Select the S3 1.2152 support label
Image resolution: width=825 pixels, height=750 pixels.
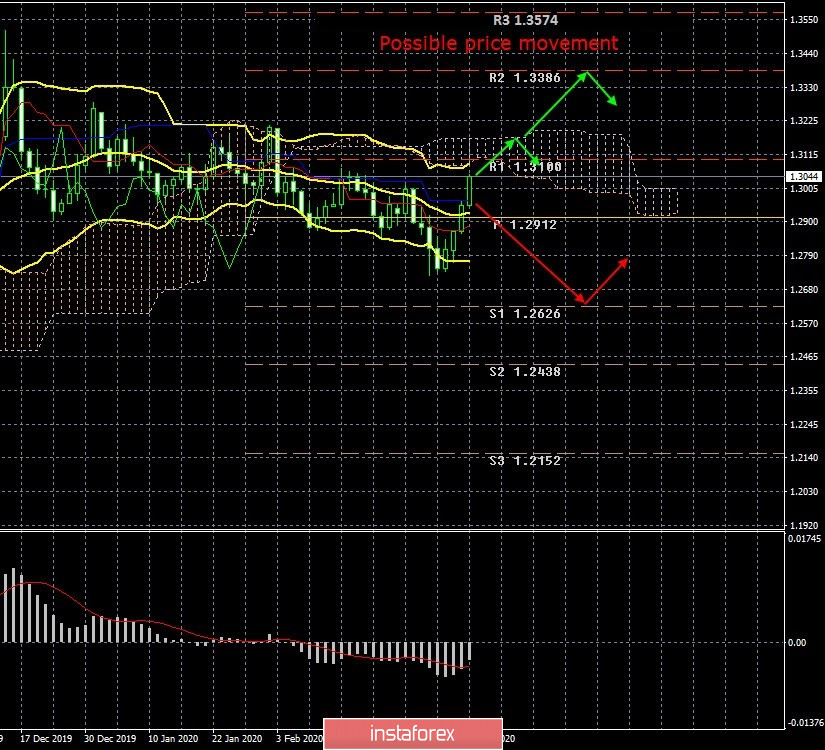click(526, 461)
